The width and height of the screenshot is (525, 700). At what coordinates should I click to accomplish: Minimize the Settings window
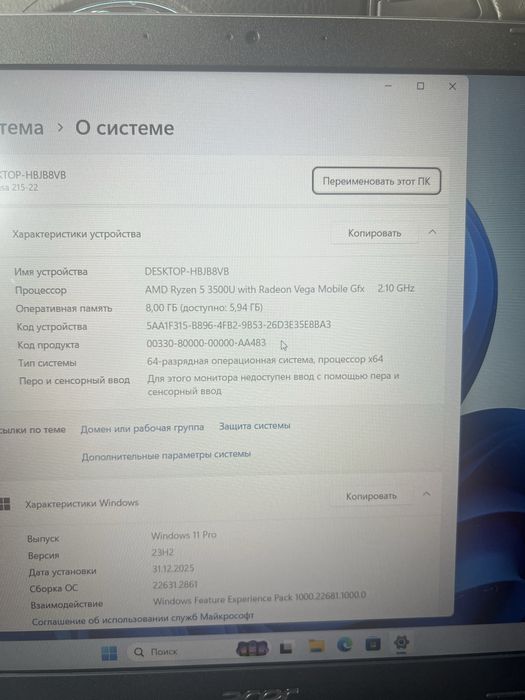pos(388,85)
